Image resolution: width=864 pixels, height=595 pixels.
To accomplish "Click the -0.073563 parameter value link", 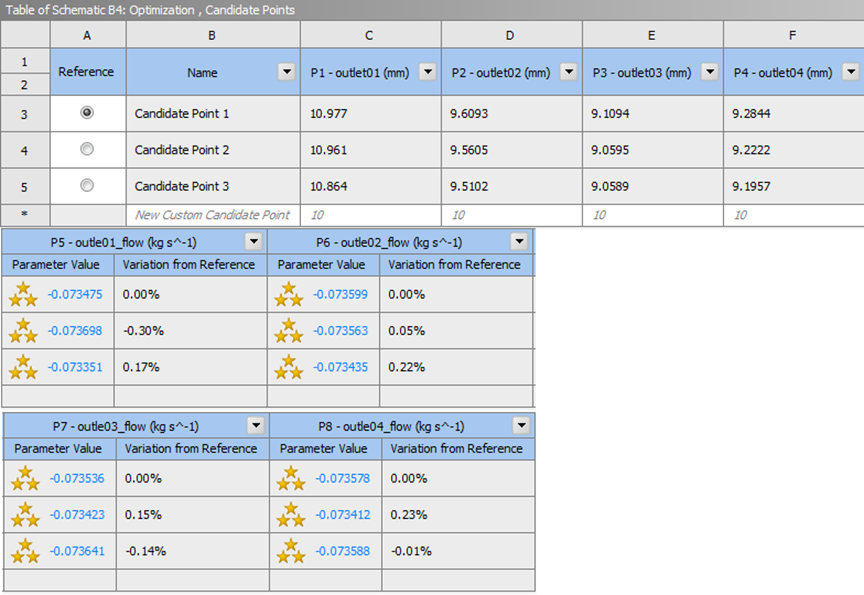I will pos(340,331).
